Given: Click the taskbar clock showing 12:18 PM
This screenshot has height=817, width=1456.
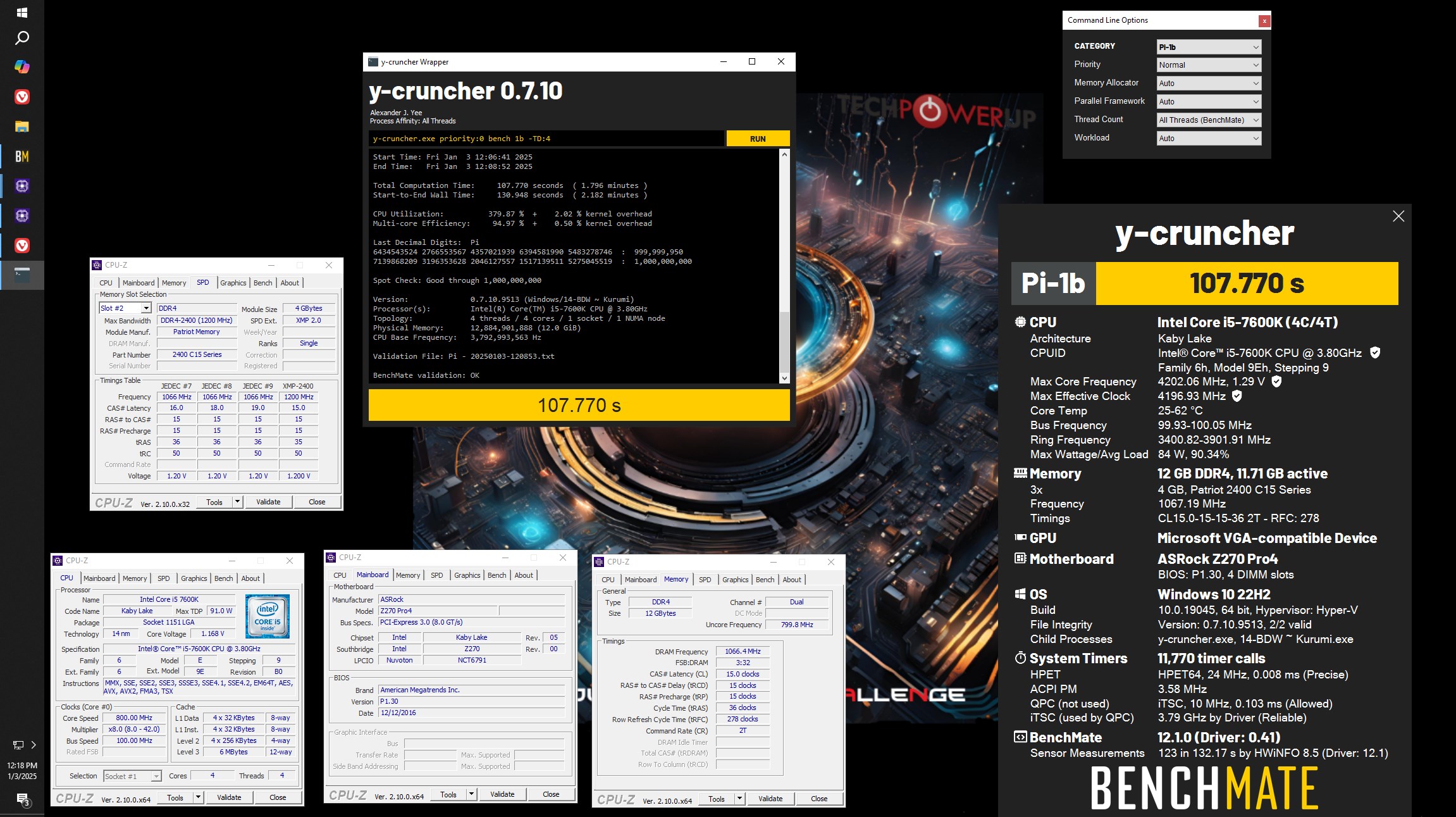Looking at the screenshot, I should pos(22,771).
